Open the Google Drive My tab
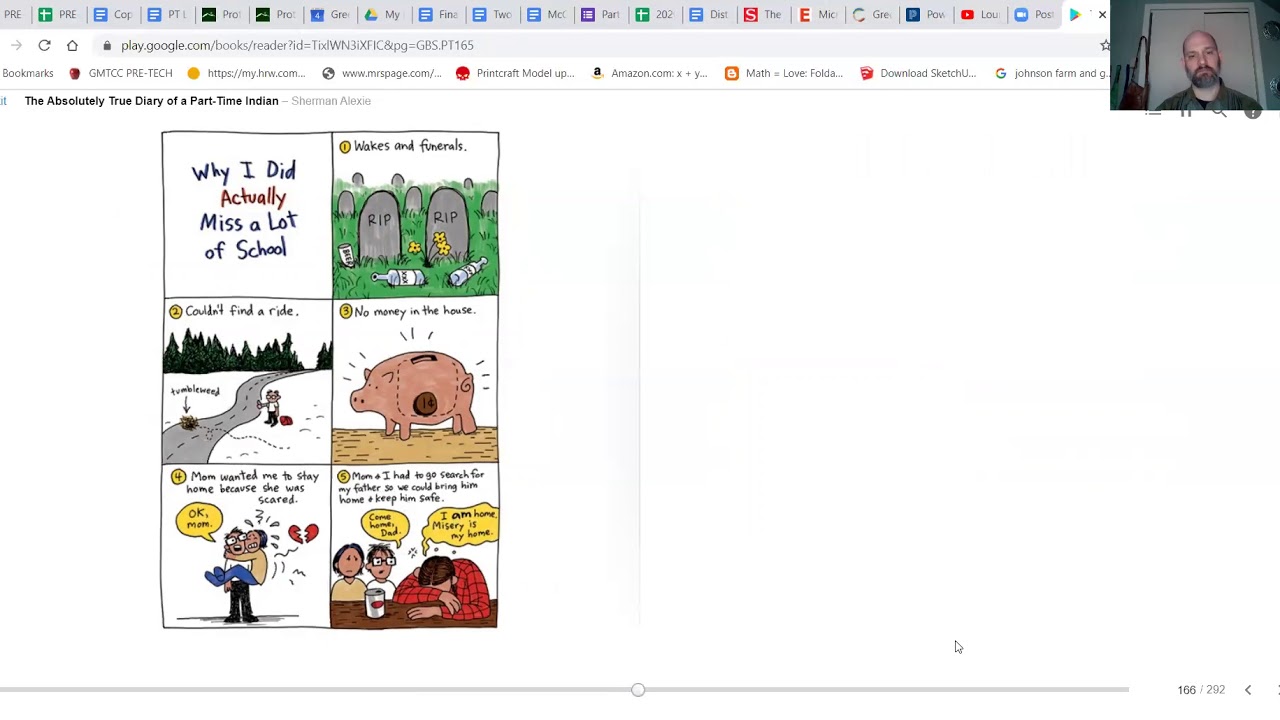This screenshot has width=1280, height=720. pyautogui.click(x=382, y=15)
